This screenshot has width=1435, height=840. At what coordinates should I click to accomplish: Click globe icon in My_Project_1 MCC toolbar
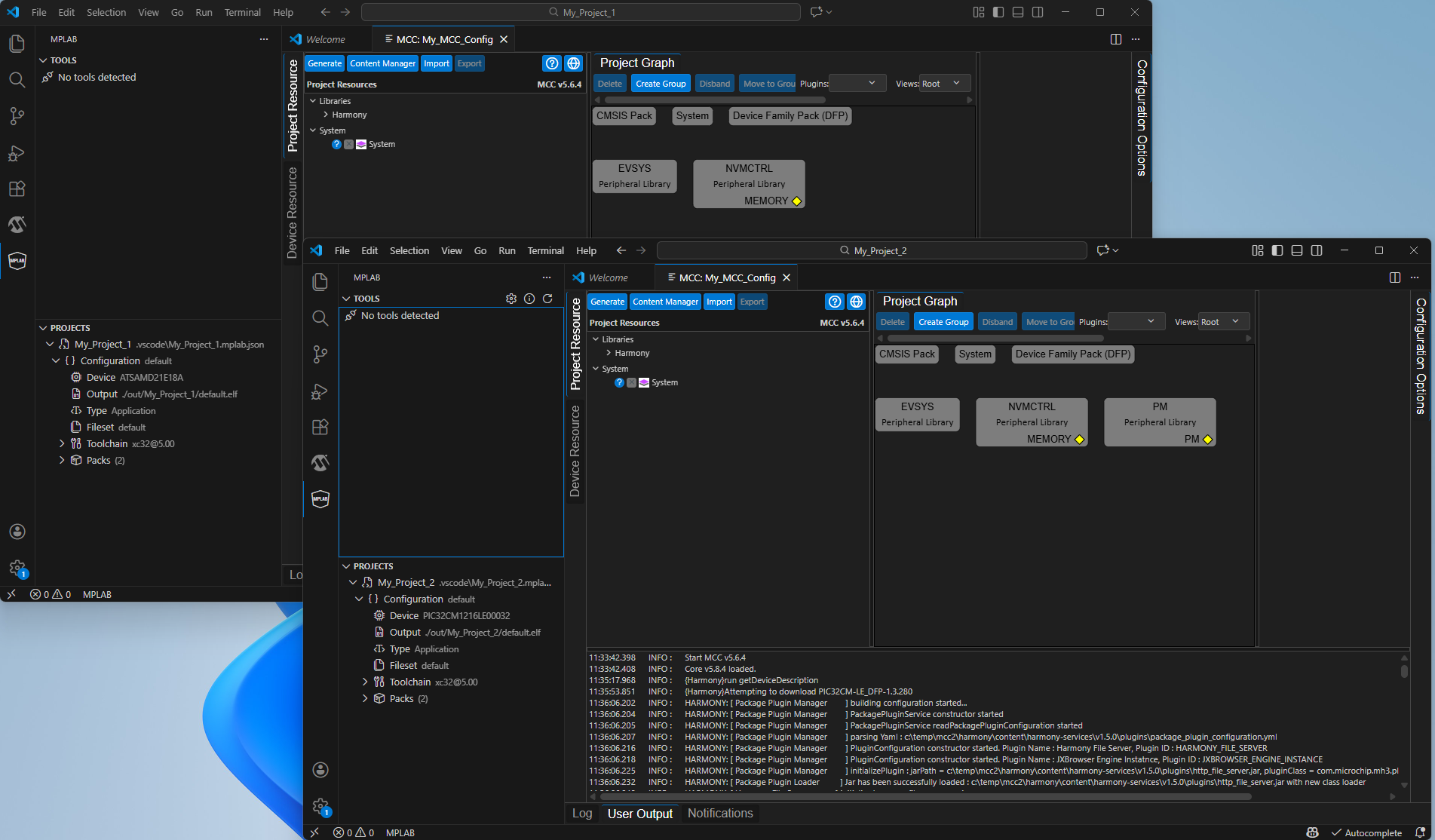click(574, 63)
